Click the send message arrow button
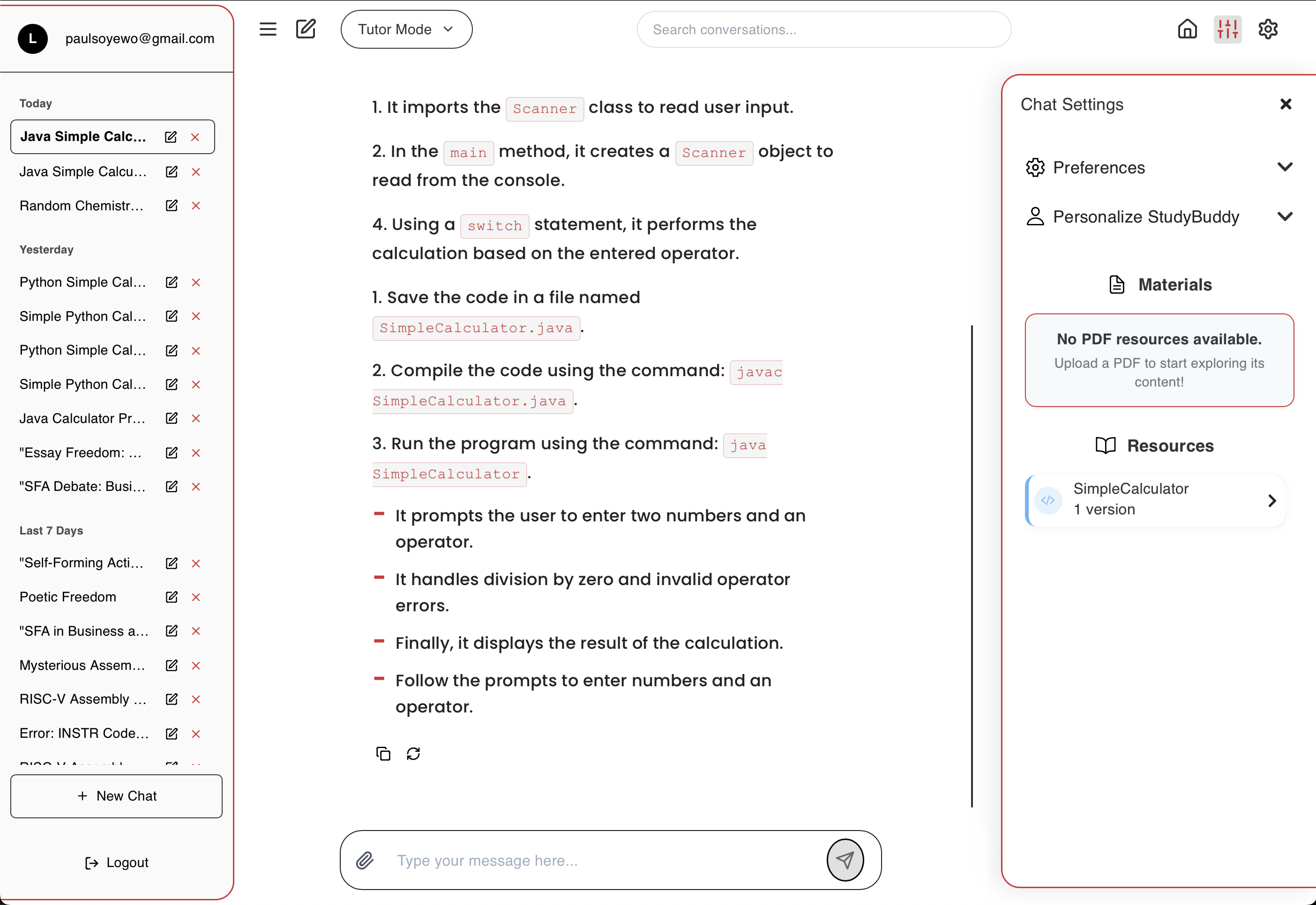 [845, 860]
